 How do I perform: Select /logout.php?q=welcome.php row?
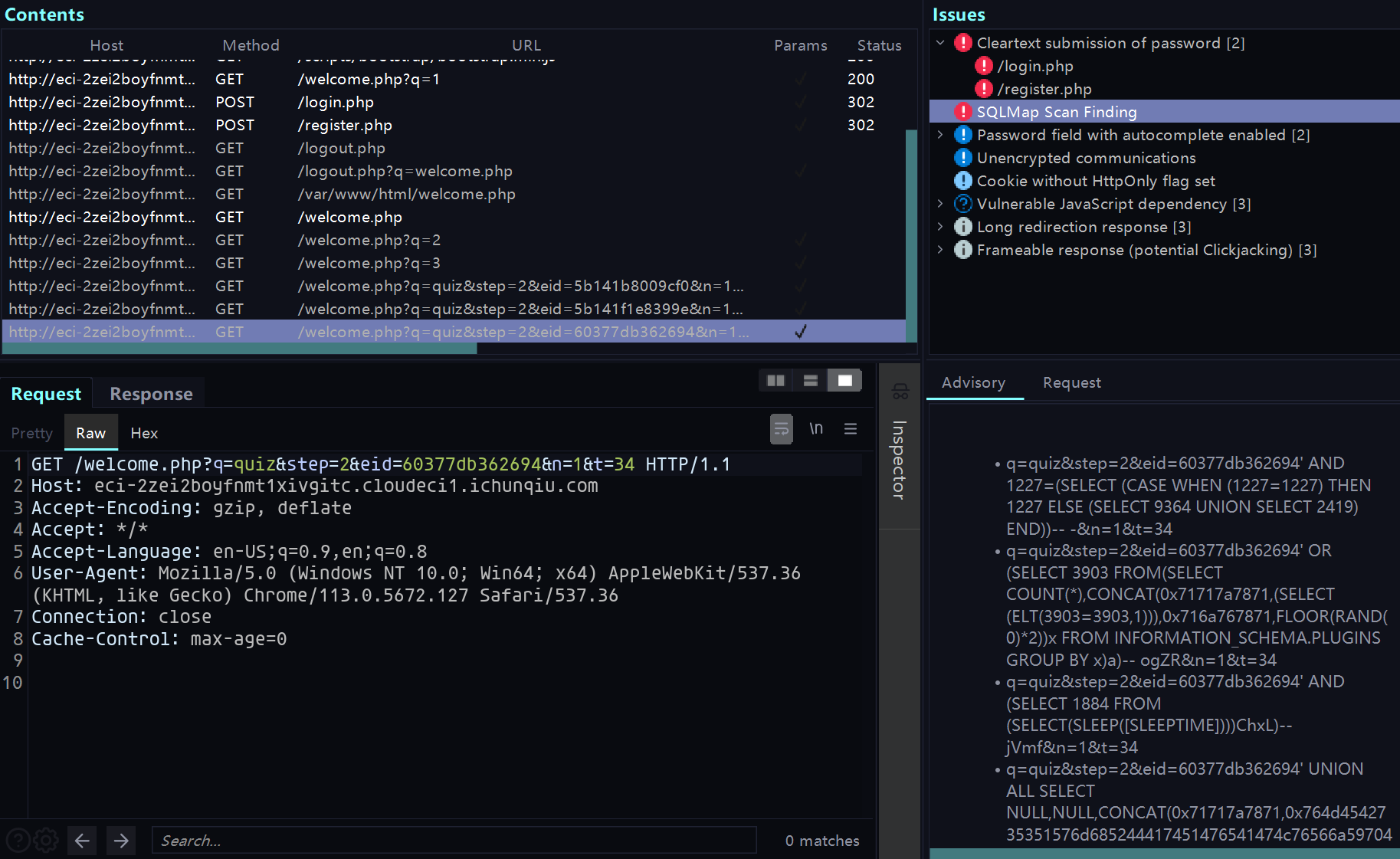(x=454, y=171)
